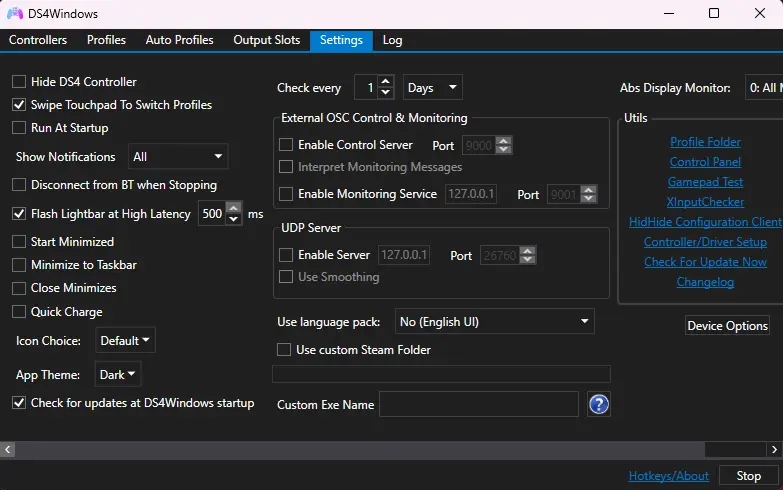Image resolution: width=783 pixels, height=490 pixels.
Task: Open the Profiles tab
Action: coord(106,40)
